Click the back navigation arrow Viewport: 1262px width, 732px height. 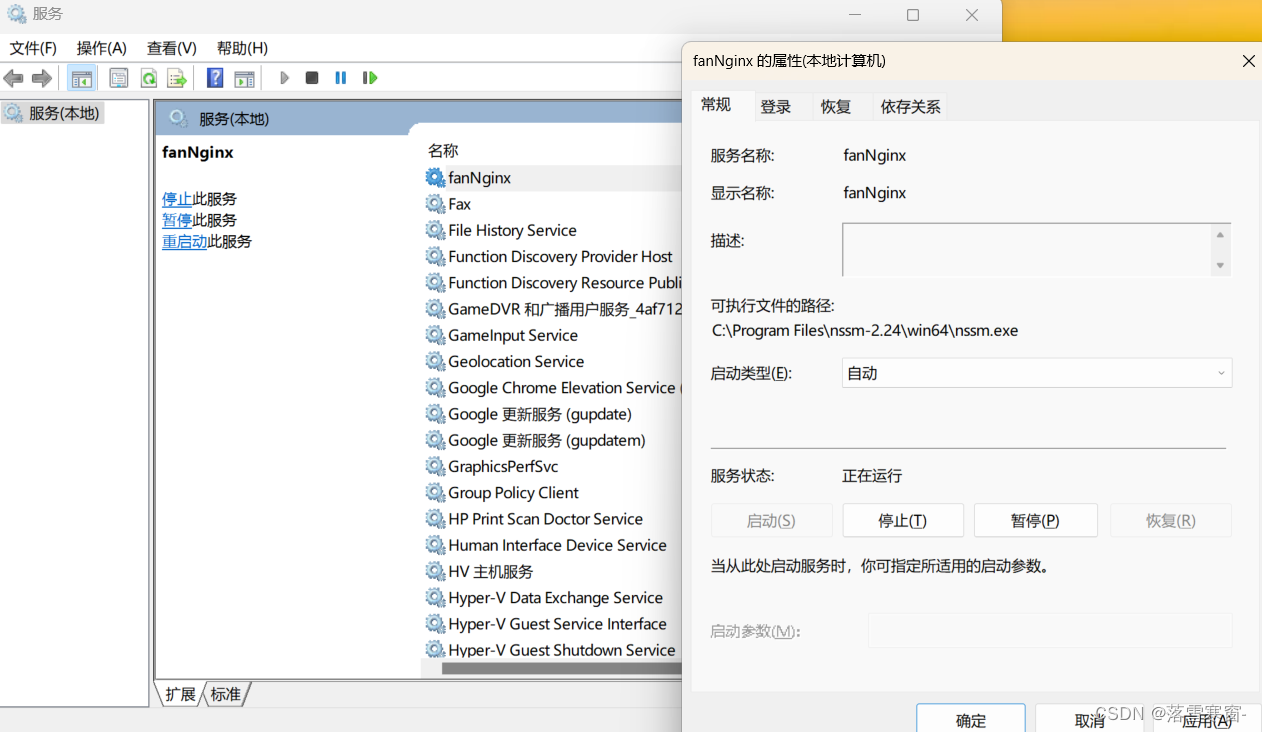[13, 78]
